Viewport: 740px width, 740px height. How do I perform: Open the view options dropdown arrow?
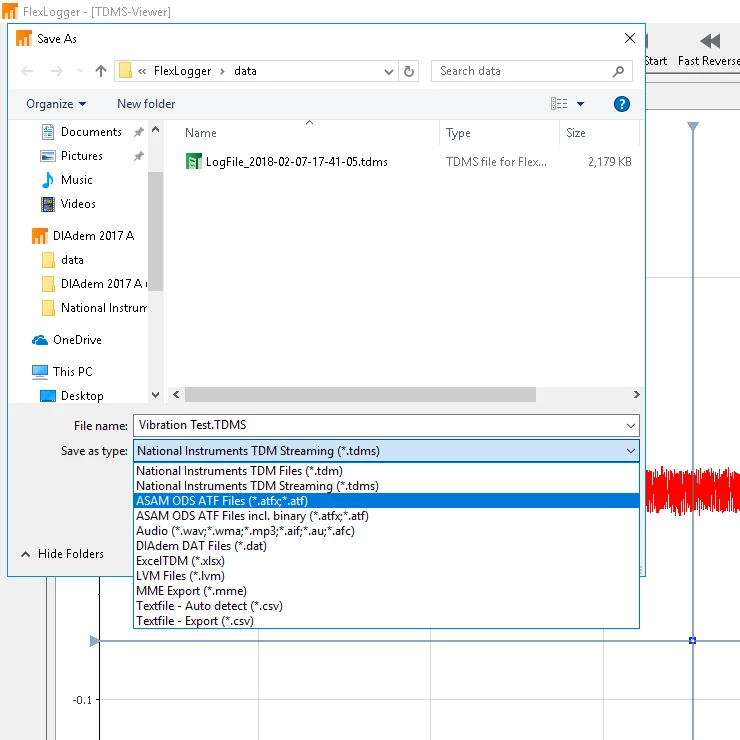581,104
